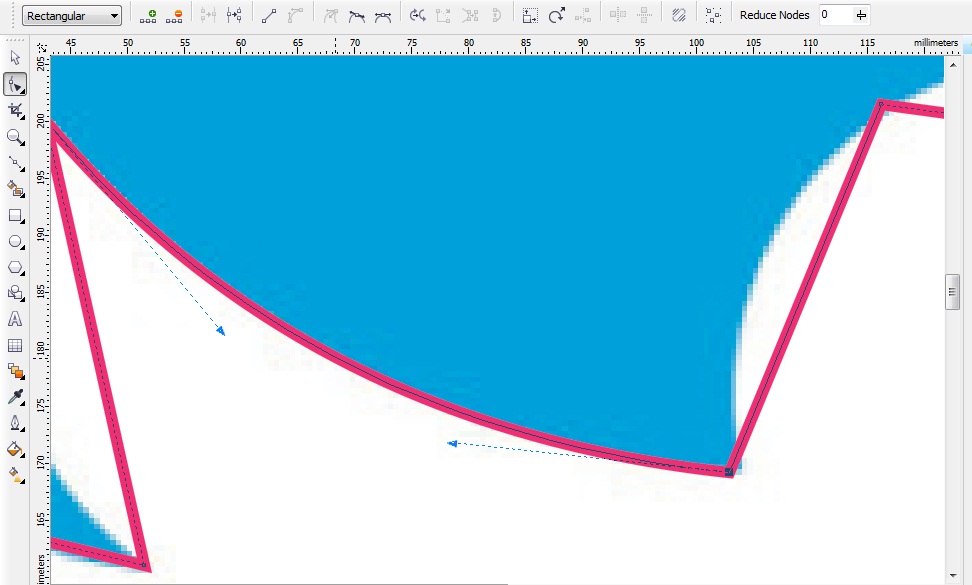972x585 pixels.
Task: Select the Pick tool
Action: click(14, 58)
